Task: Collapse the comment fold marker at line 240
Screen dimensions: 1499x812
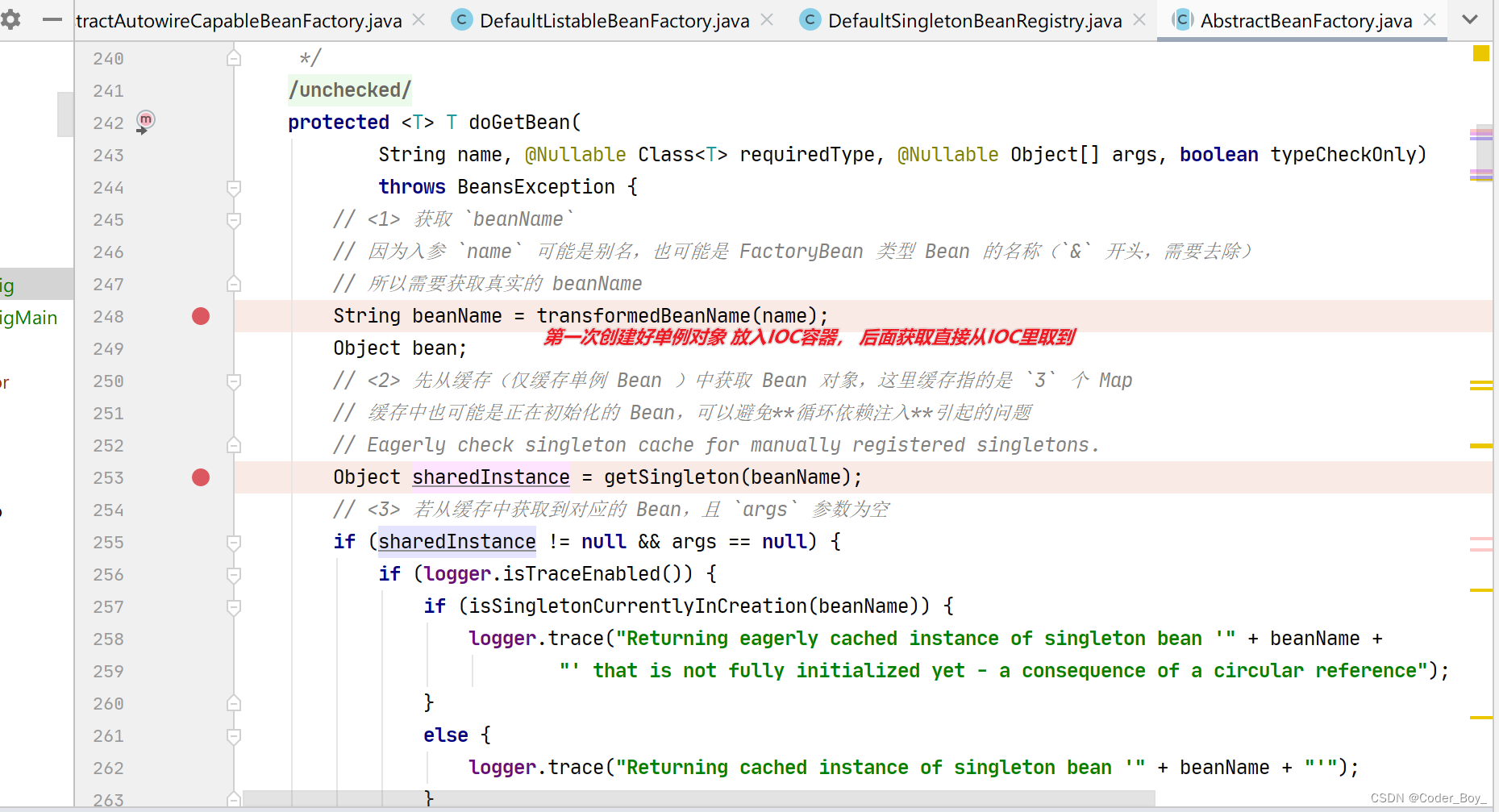Action: point(234,58)
